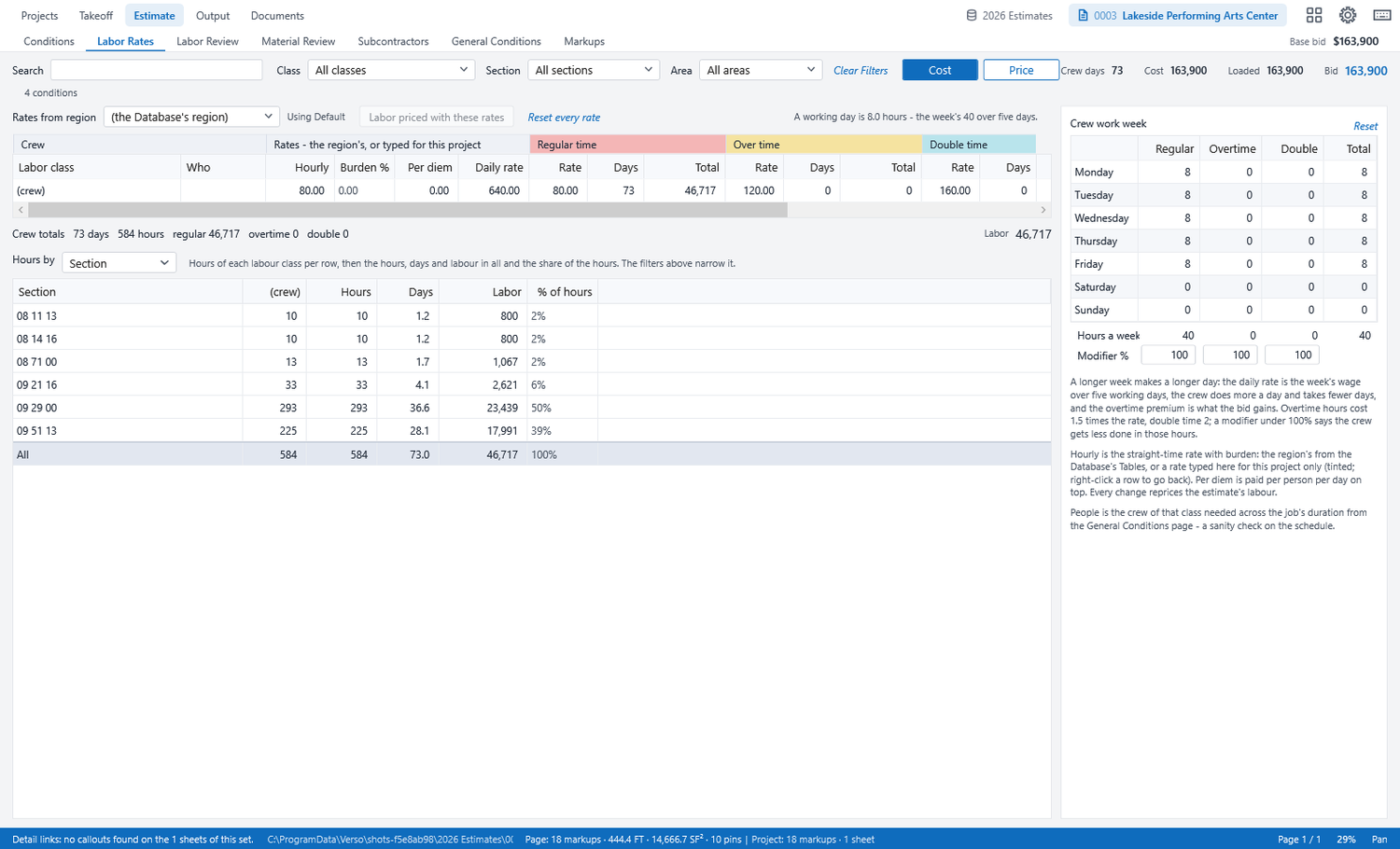Click Reset every rate link
The image size is (1400, 849).
[564, 118]
